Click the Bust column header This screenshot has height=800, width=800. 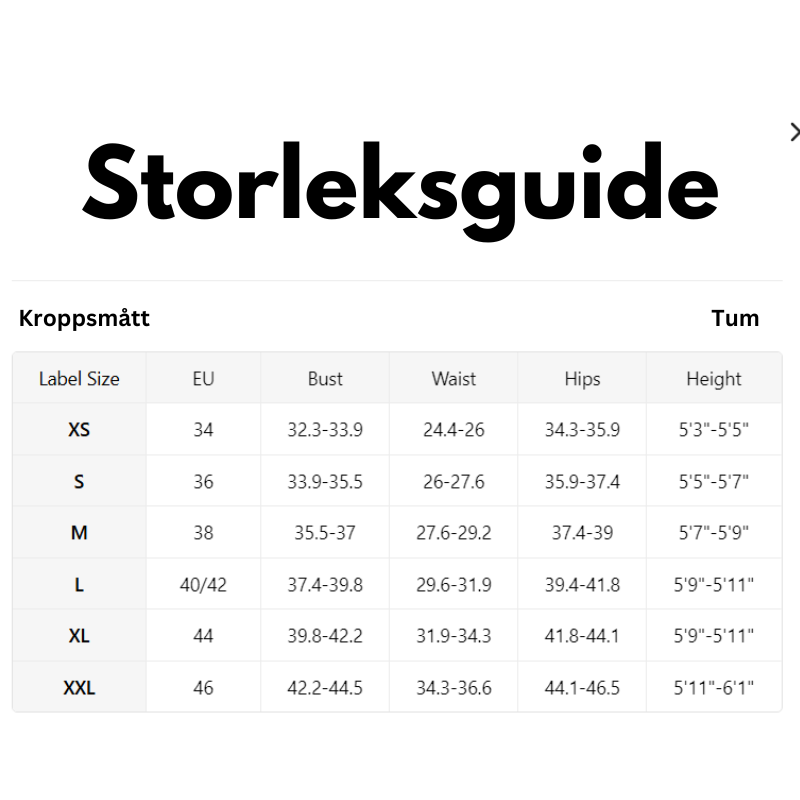[325, 379]
